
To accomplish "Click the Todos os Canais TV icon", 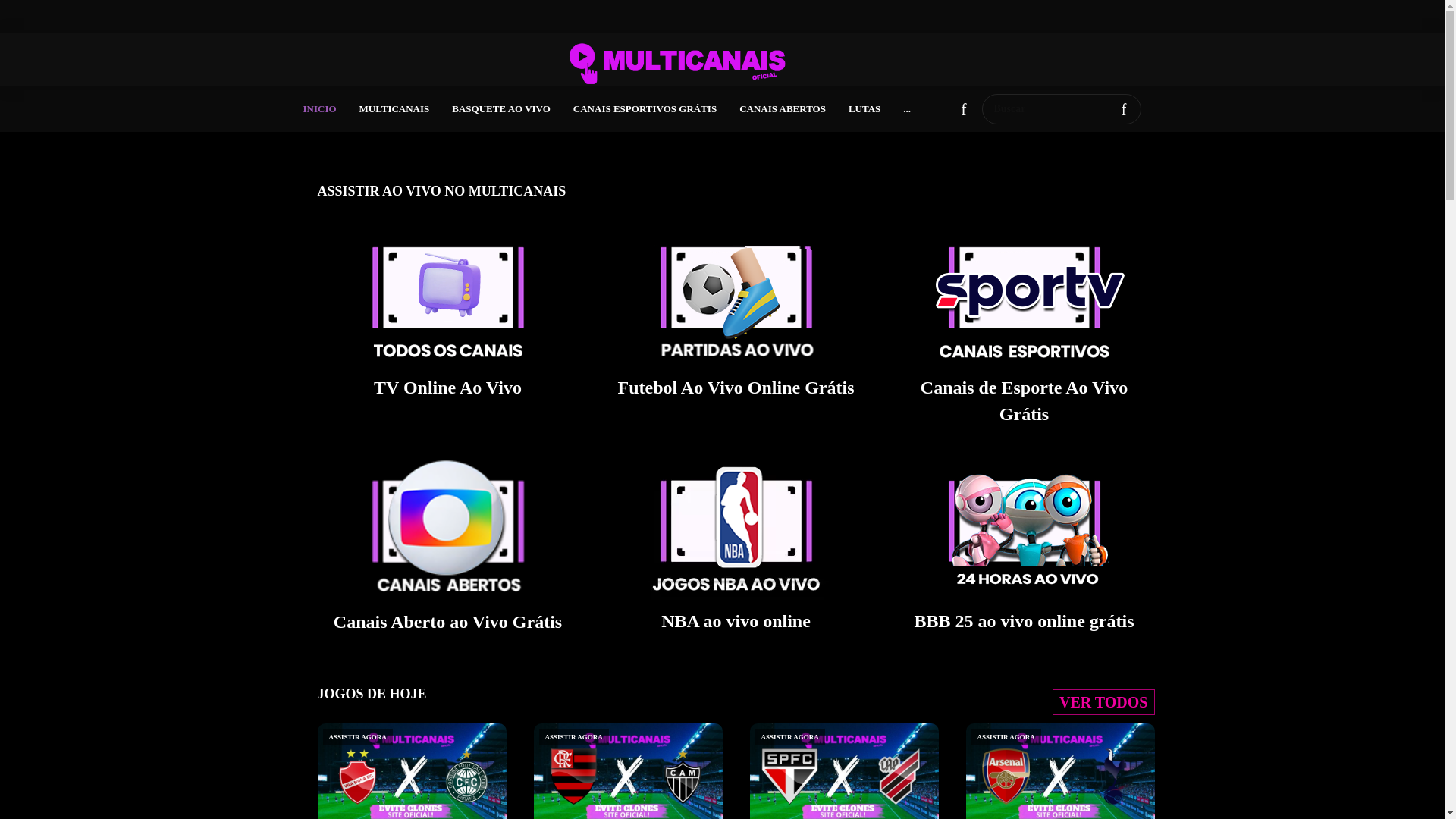I will (447, 302).
